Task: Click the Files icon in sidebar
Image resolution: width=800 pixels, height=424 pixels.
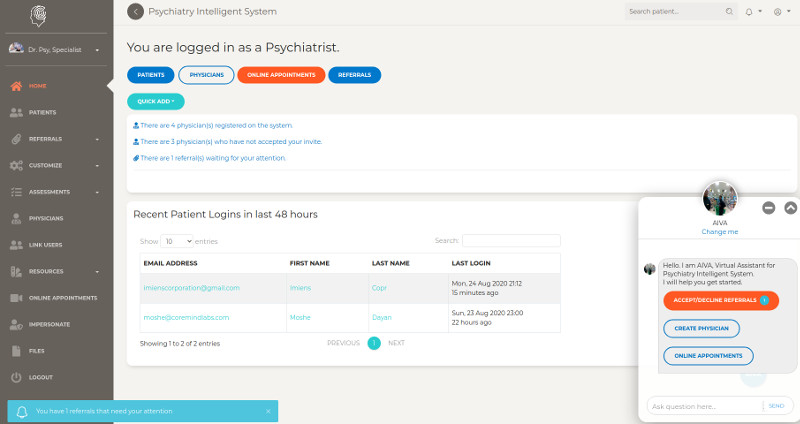Action: (x=16, y=351)
